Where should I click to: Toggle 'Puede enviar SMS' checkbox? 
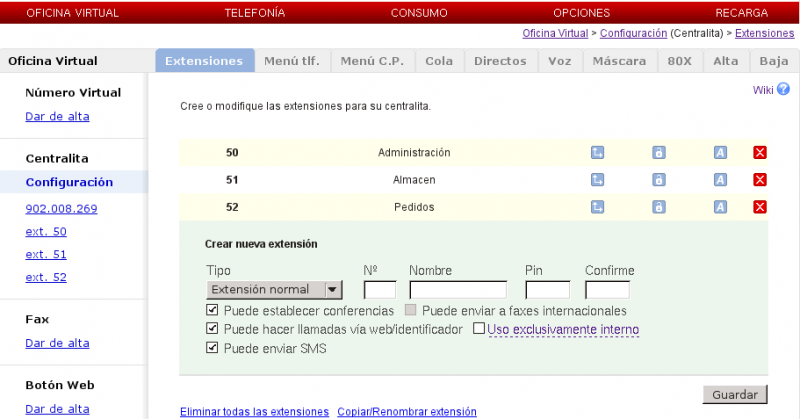(212, 348)
